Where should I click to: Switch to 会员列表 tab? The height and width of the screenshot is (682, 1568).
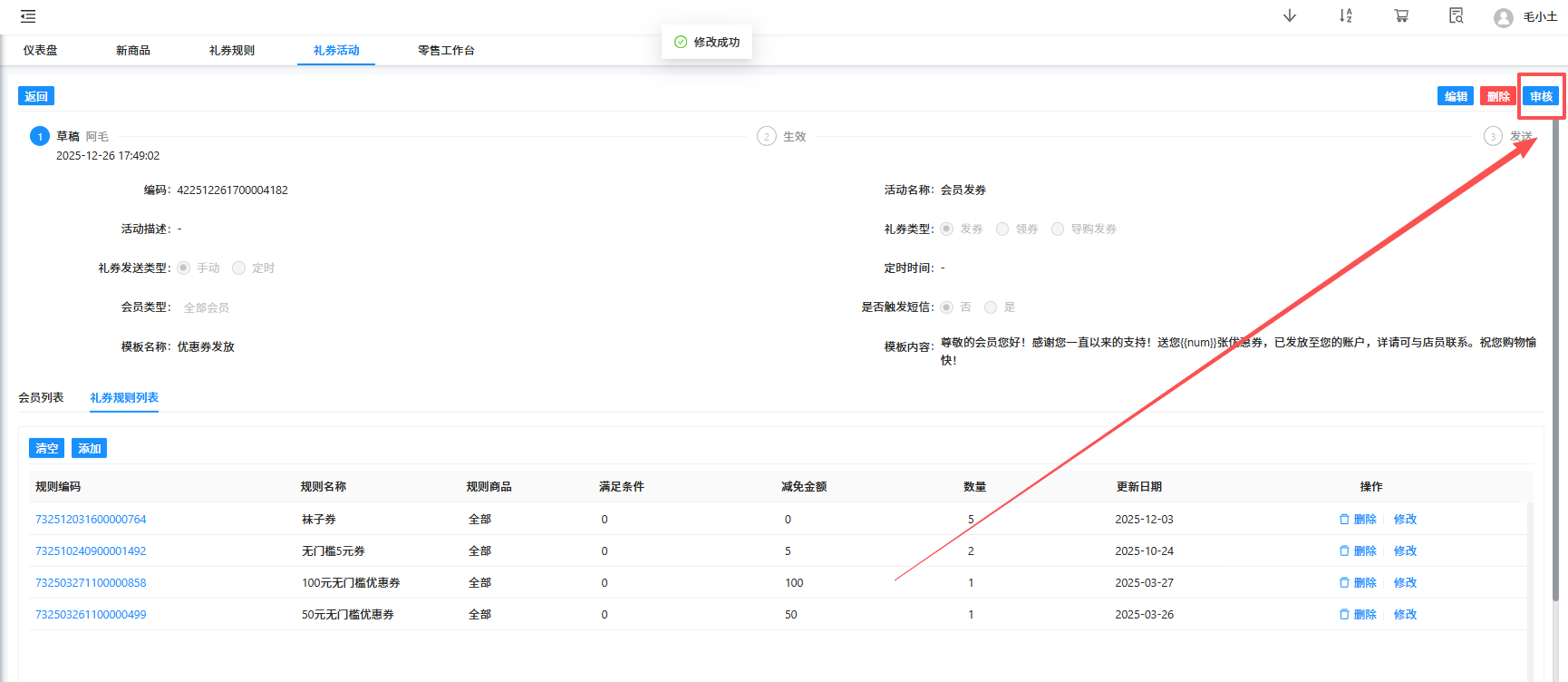click(x=41, y=398)
